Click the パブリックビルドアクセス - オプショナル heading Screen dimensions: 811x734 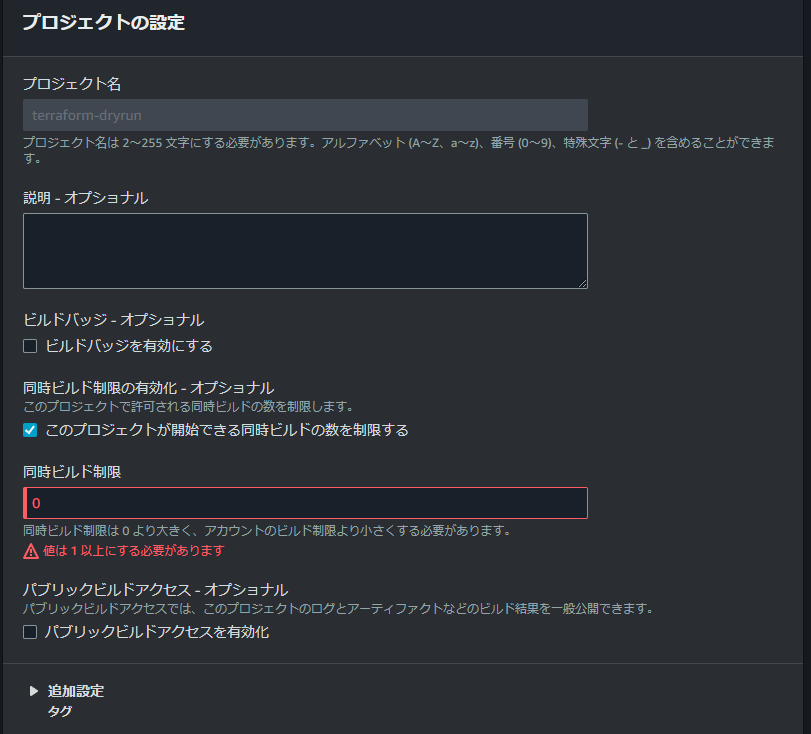click(155, 589)
